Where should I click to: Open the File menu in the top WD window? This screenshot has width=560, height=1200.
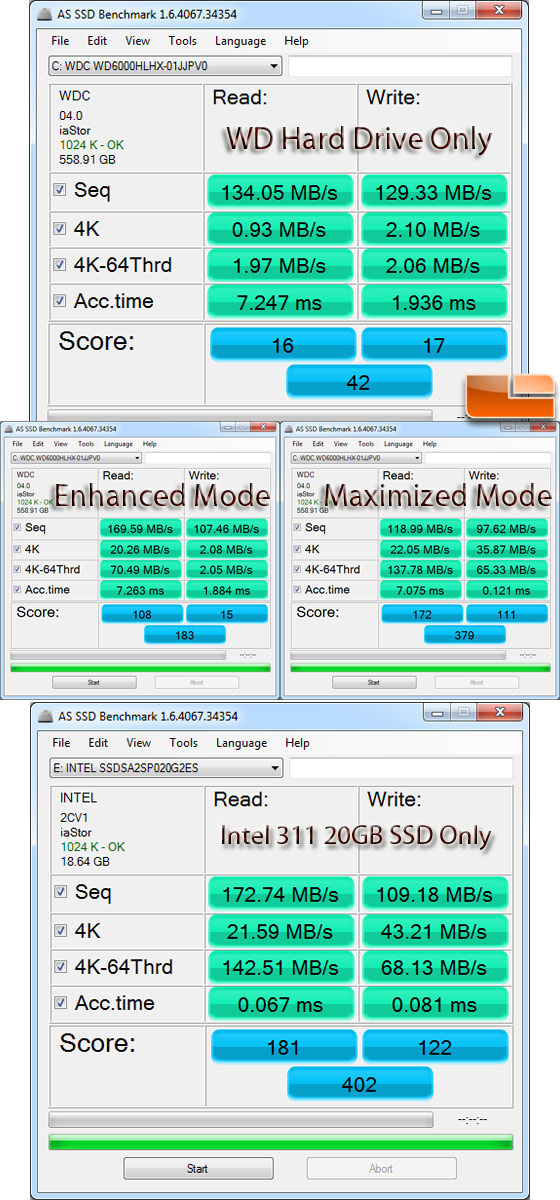pos(60,41)
